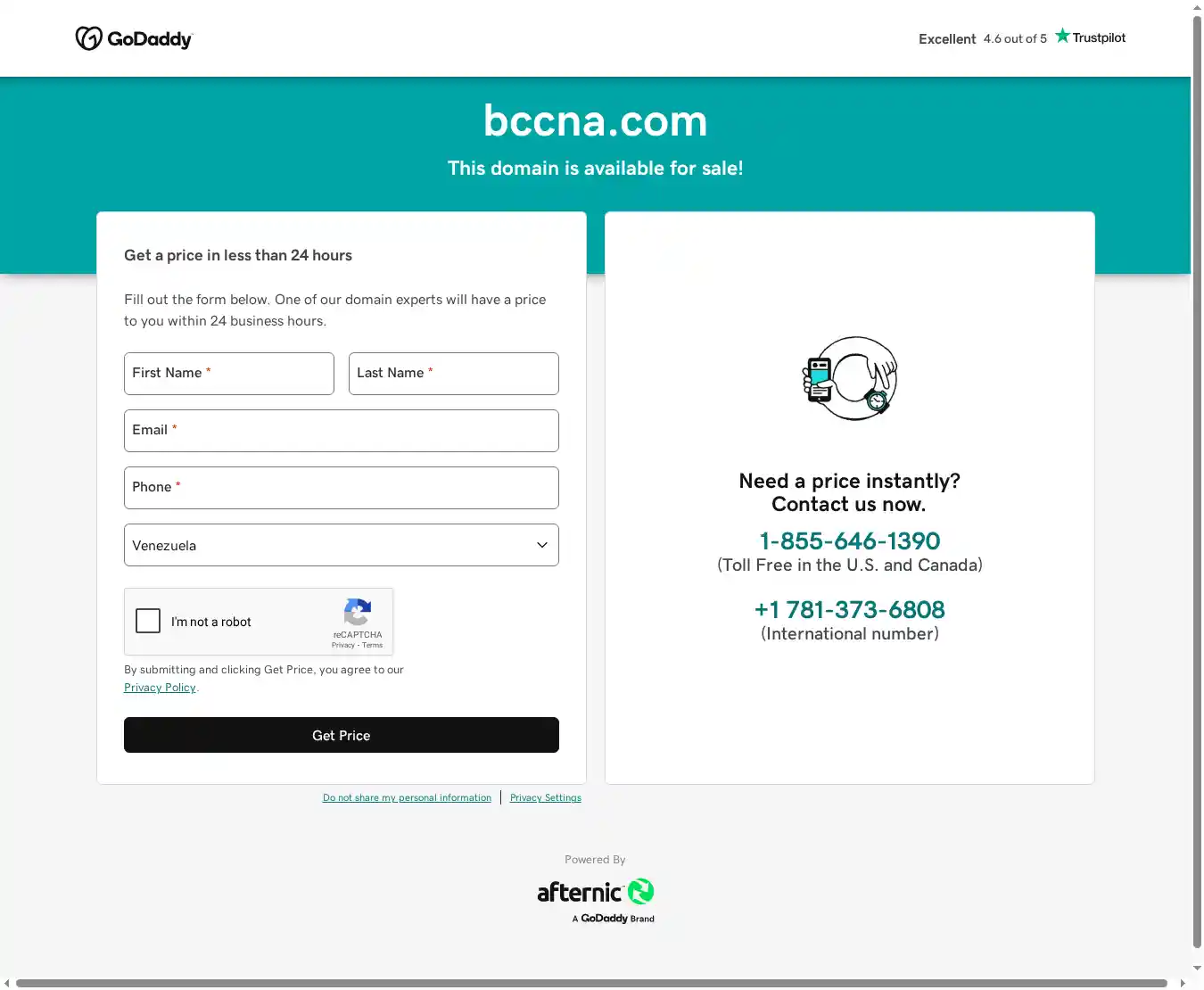Image resolution: width=1204 pixels, height=990 pixels.
Task: Click the GoDaddy logo
Action: click(x=134, y=38)
